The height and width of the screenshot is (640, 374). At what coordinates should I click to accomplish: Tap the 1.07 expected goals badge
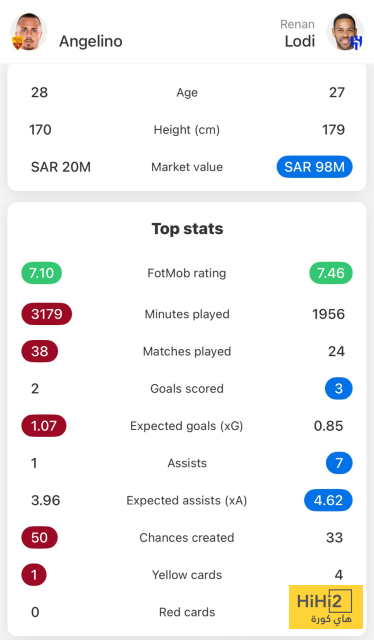pyautogui.click(x=44, y=426)
